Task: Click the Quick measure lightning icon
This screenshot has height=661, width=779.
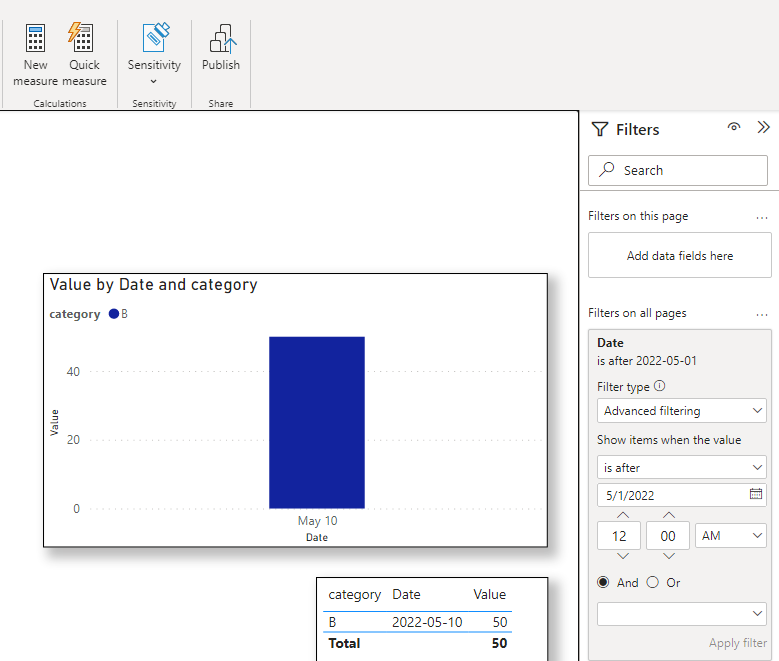Action: coord(81,37)
